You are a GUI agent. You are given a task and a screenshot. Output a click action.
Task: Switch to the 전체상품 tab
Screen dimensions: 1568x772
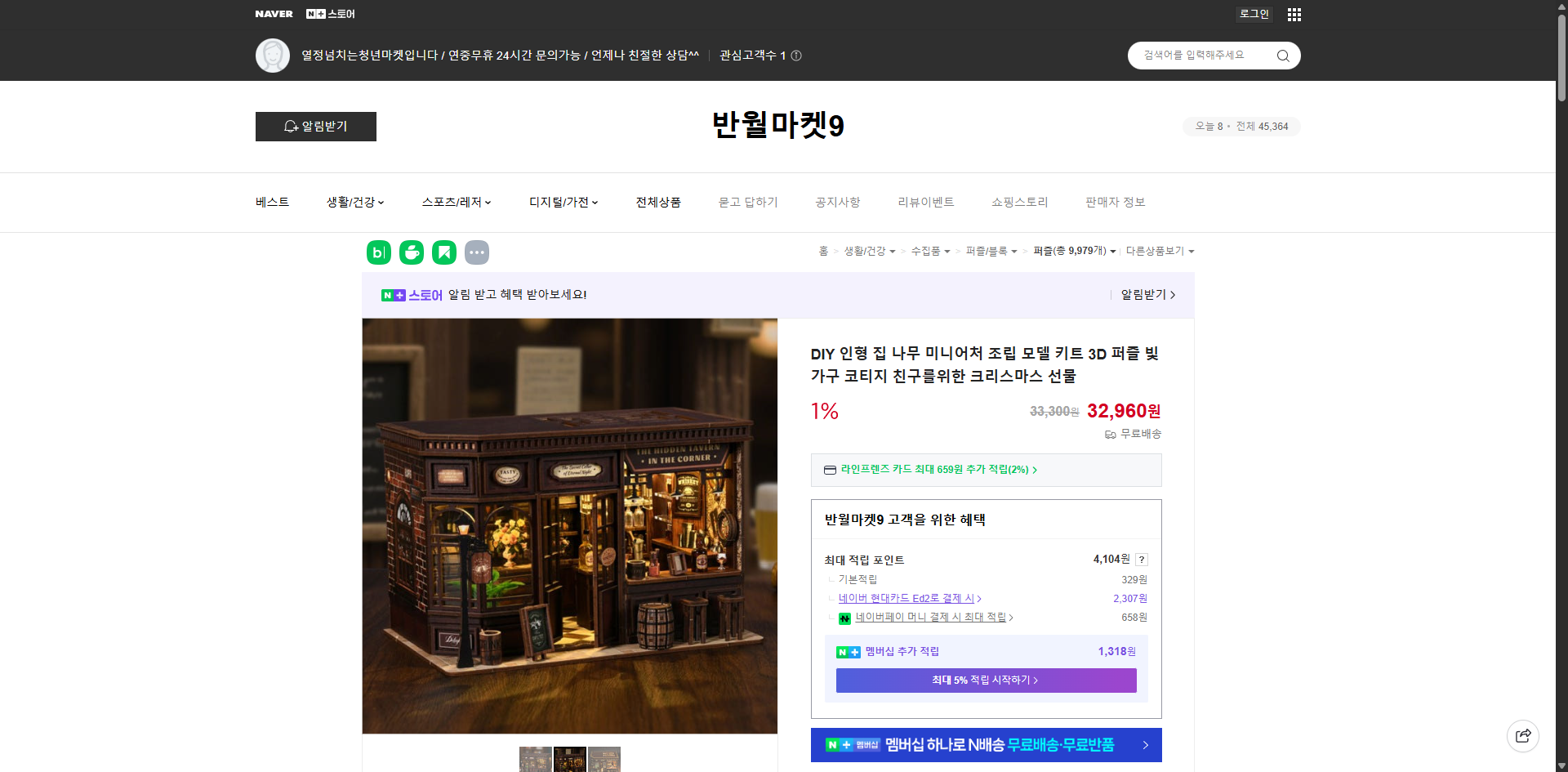(658, 202)
